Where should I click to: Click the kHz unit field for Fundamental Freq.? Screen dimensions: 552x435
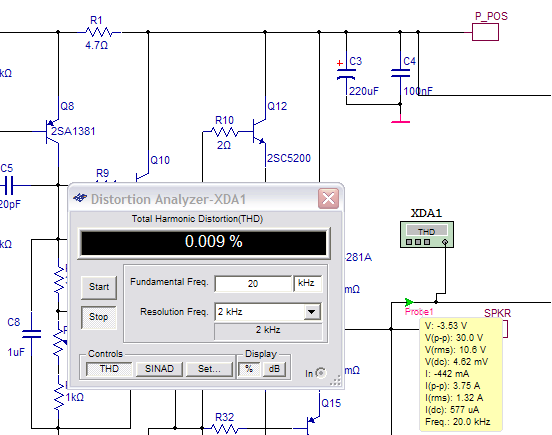click(307, 283)
